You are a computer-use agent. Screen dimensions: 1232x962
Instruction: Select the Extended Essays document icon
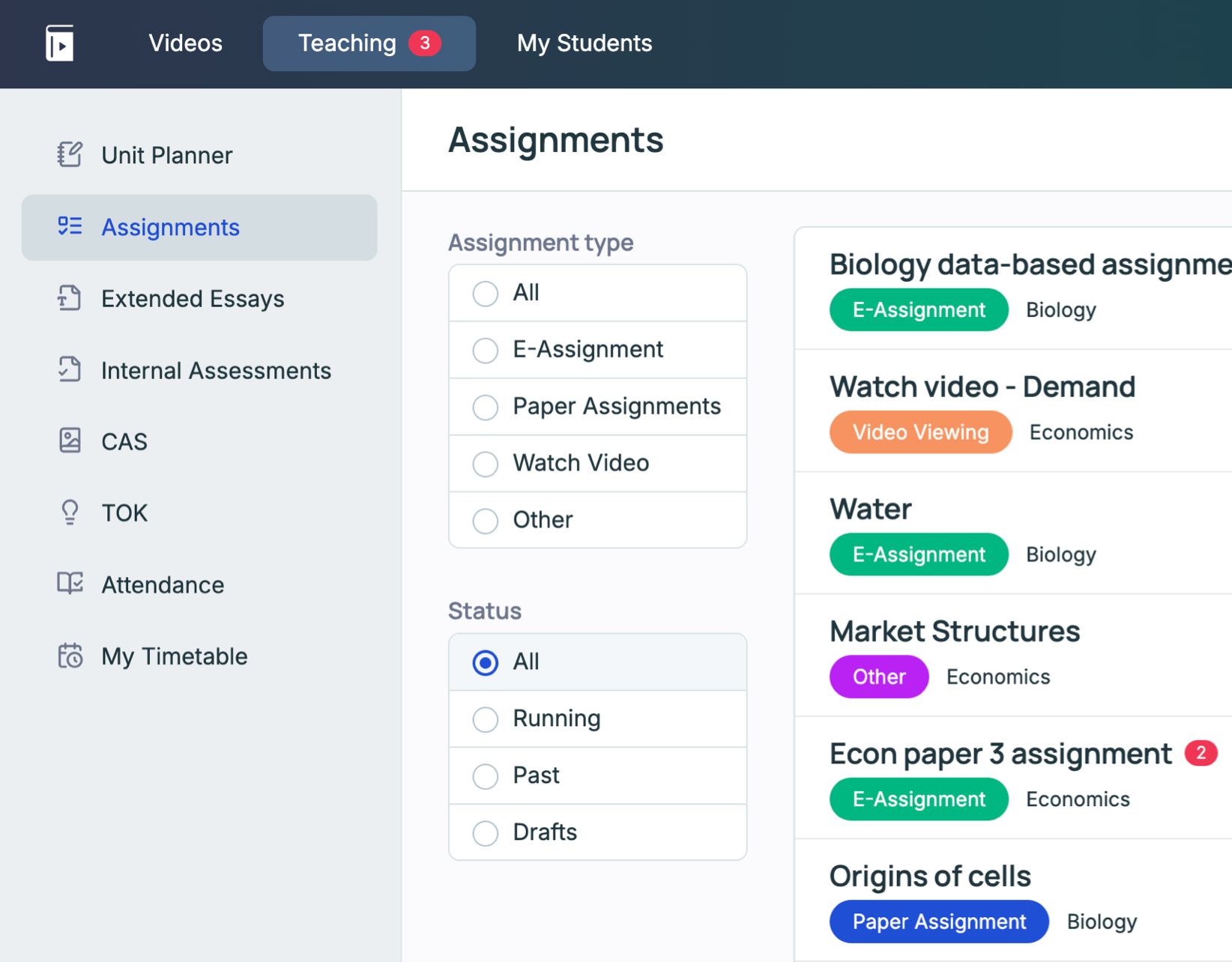(70, 298)
